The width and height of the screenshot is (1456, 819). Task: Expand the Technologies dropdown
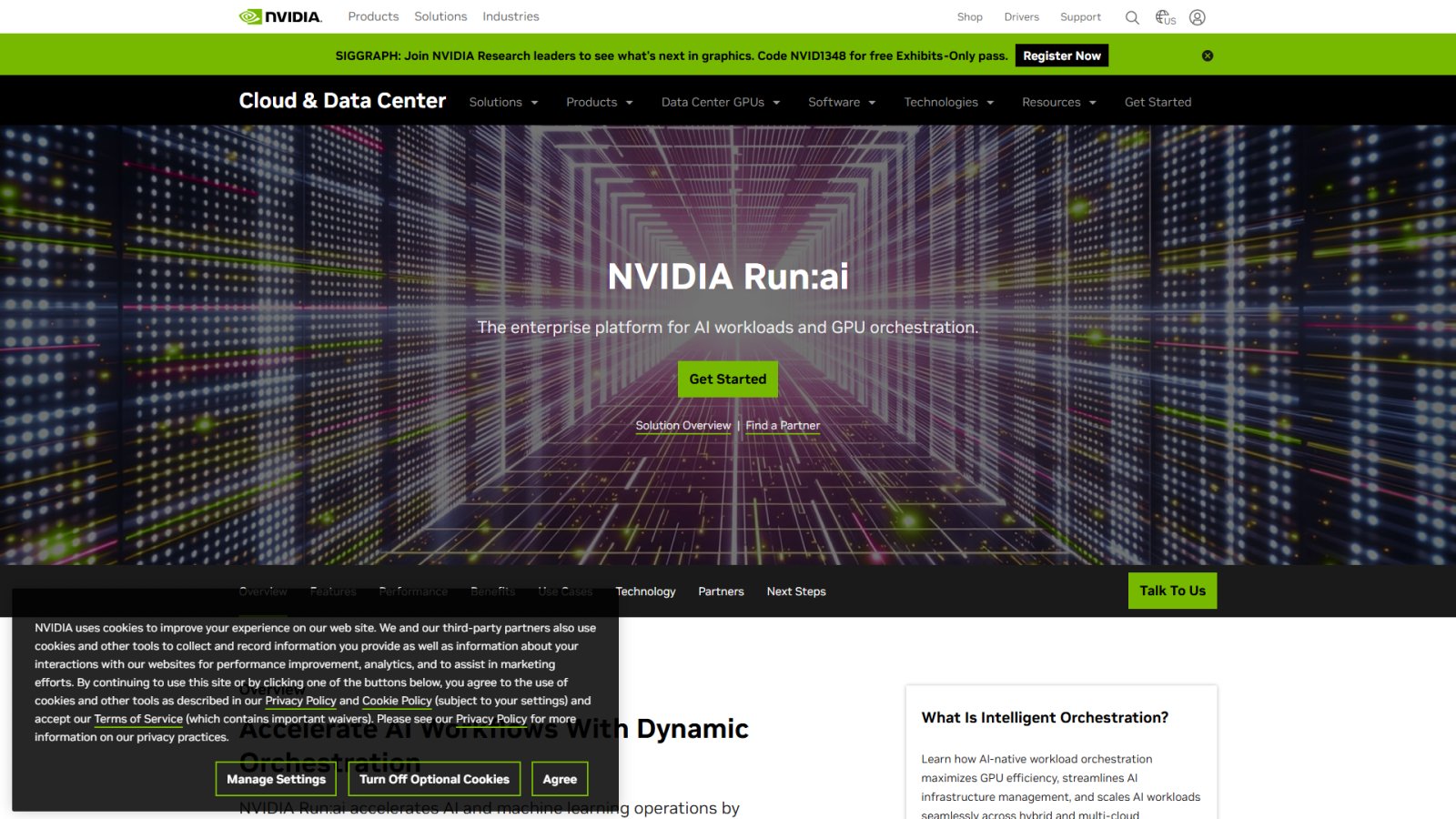point(949,102)
